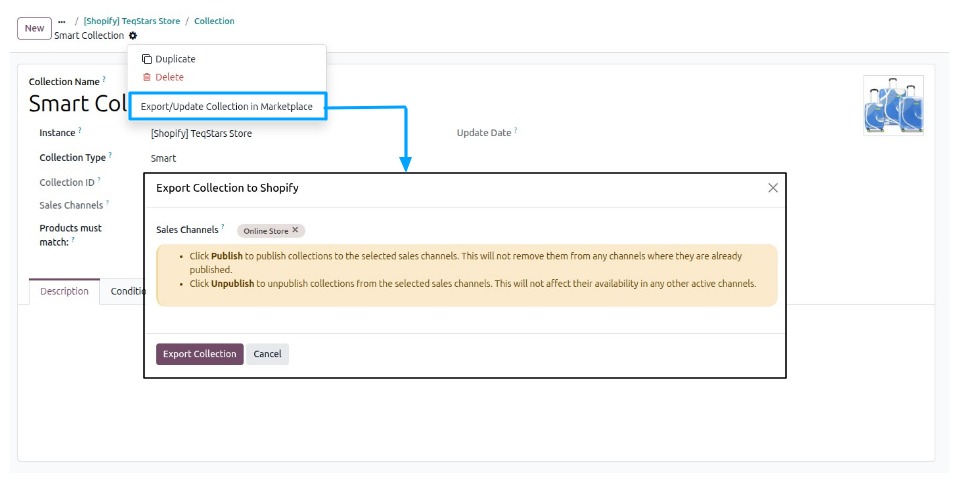Click the New button
The image size is (958, 483).
click(34, 28)
